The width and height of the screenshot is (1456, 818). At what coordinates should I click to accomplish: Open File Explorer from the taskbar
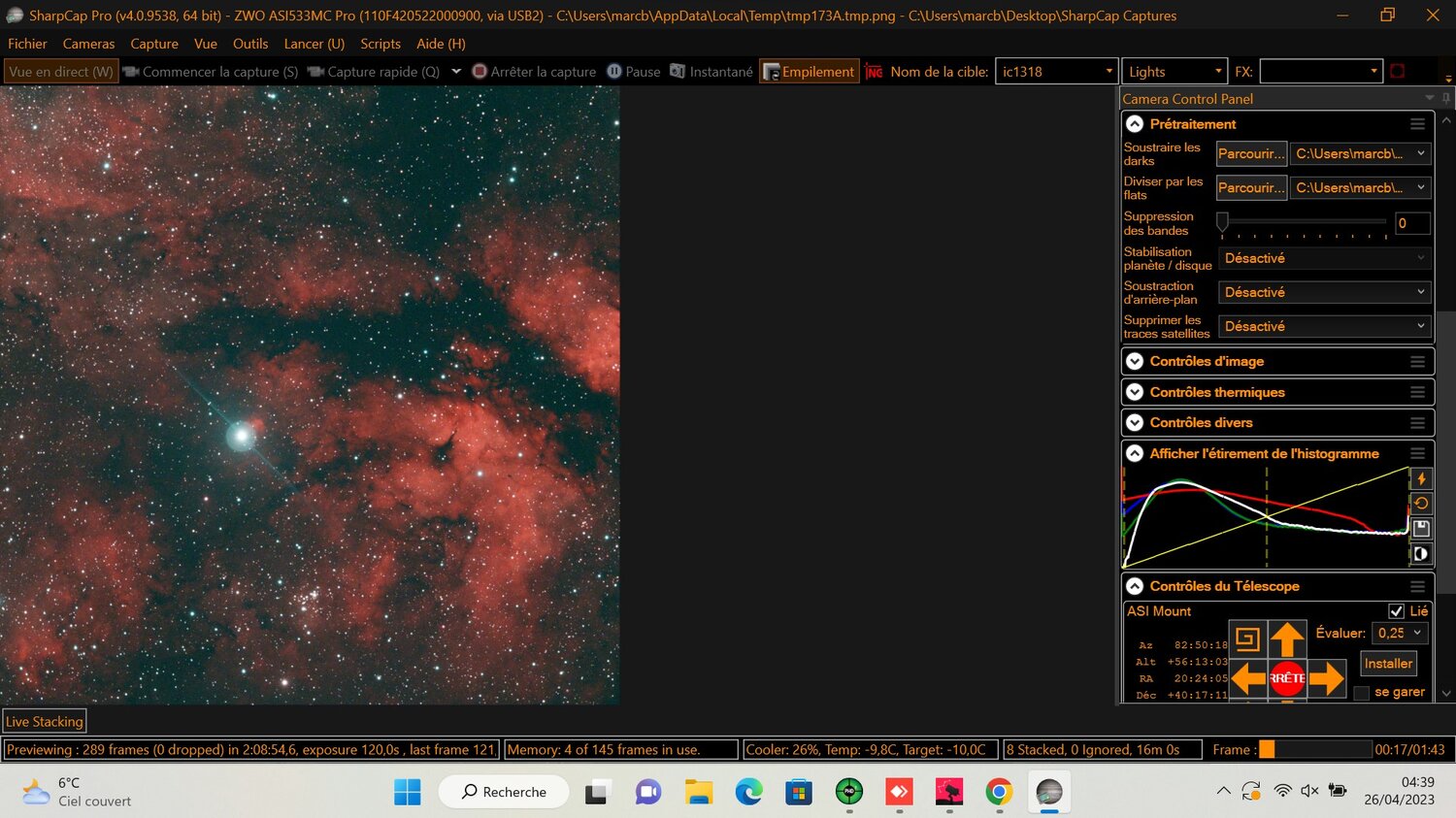(x=698, y=792)
